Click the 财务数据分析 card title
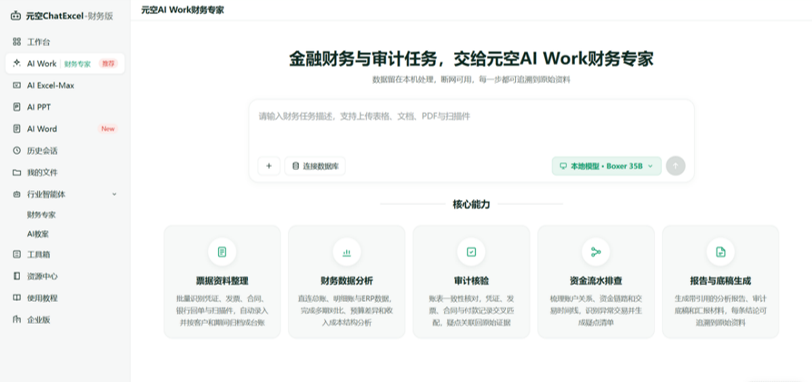The width and height of the screenshot is (812, 382). [x=346, y=281]
